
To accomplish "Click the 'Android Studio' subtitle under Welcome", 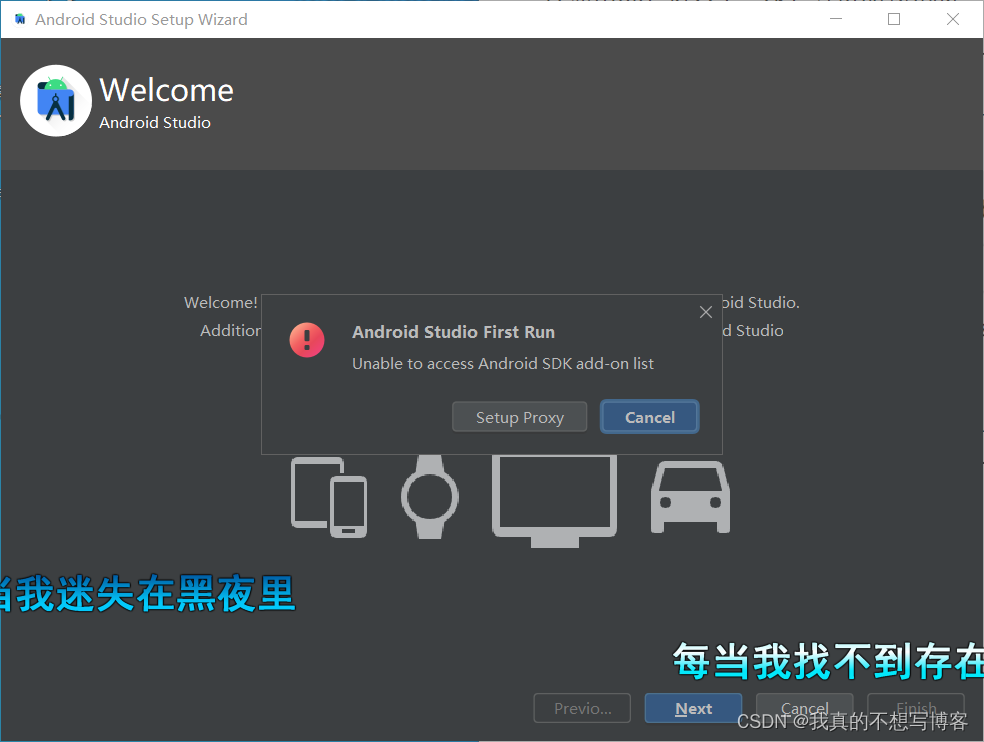I will [154, 122].
